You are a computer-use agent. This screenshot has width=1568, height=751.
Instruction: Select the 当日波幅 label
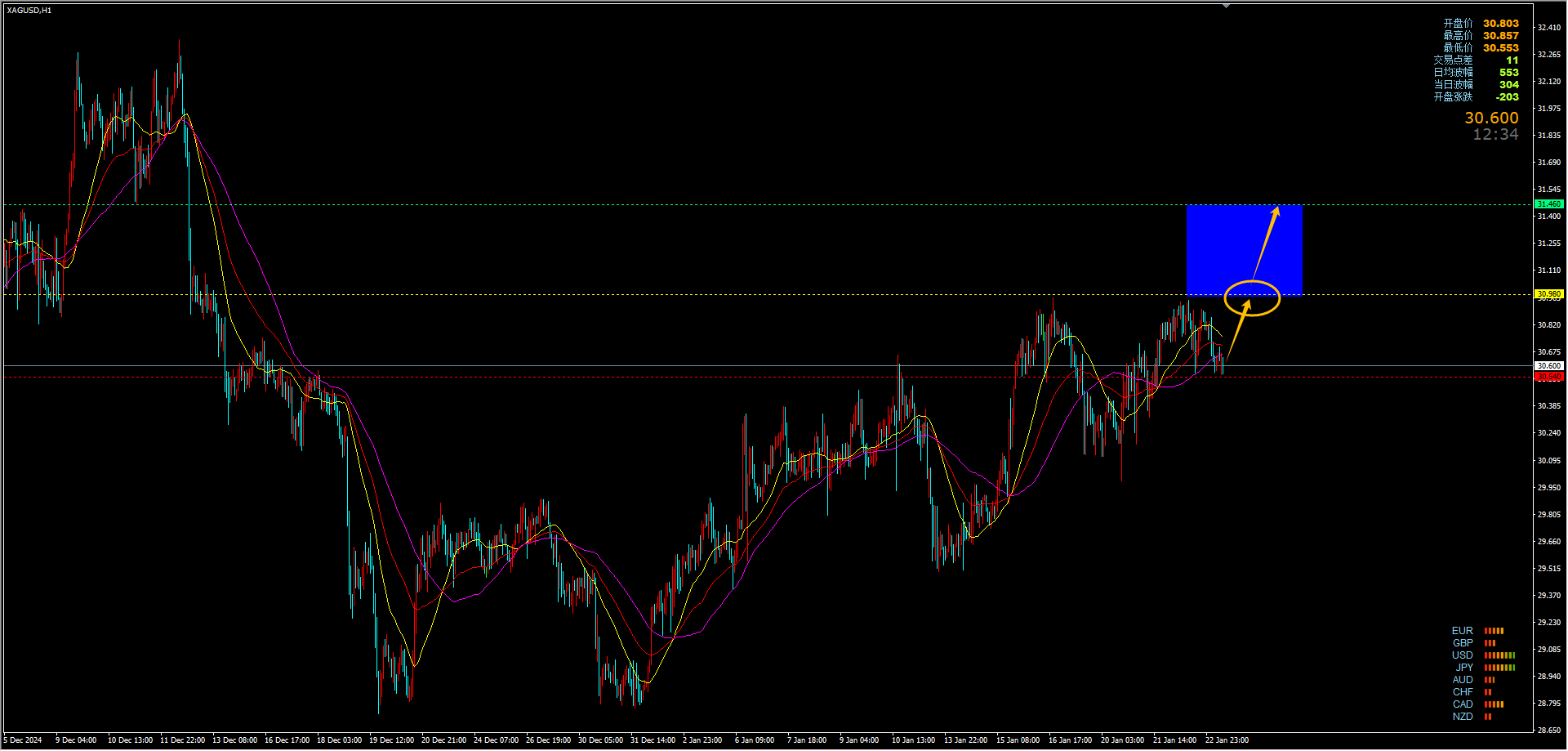click(1453, 85)
